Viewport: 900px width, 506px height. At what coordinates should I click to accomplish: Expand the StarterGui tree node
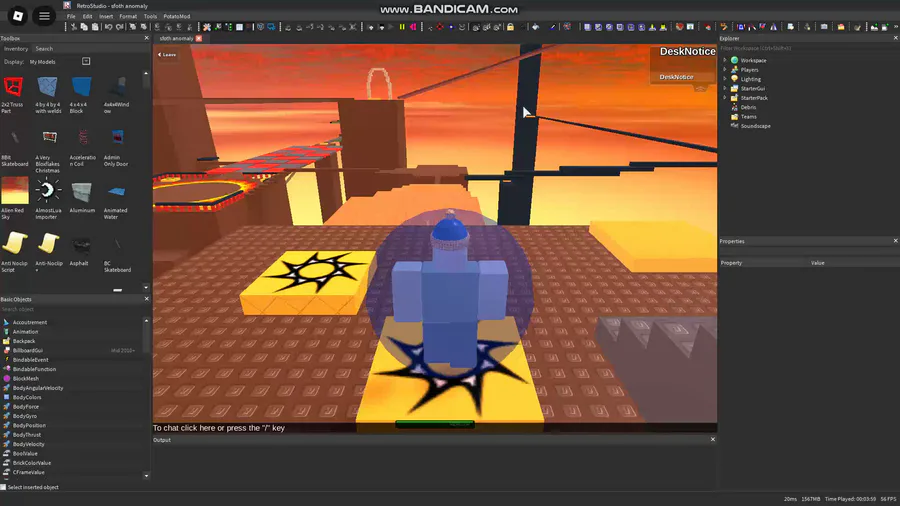pos(725,88)
